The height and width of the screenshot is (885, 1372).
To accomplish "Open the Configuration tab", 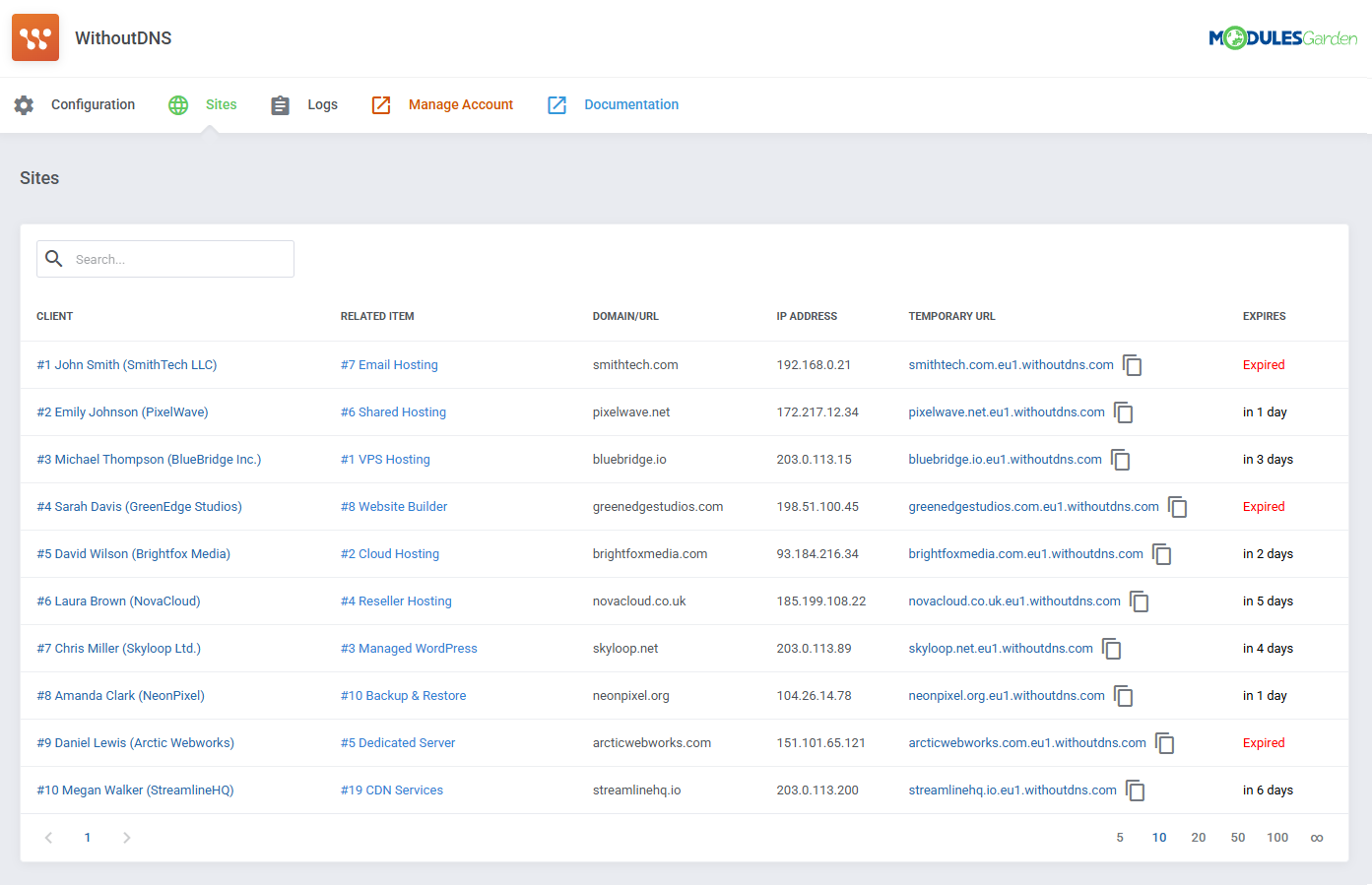I will pos(93,104).
